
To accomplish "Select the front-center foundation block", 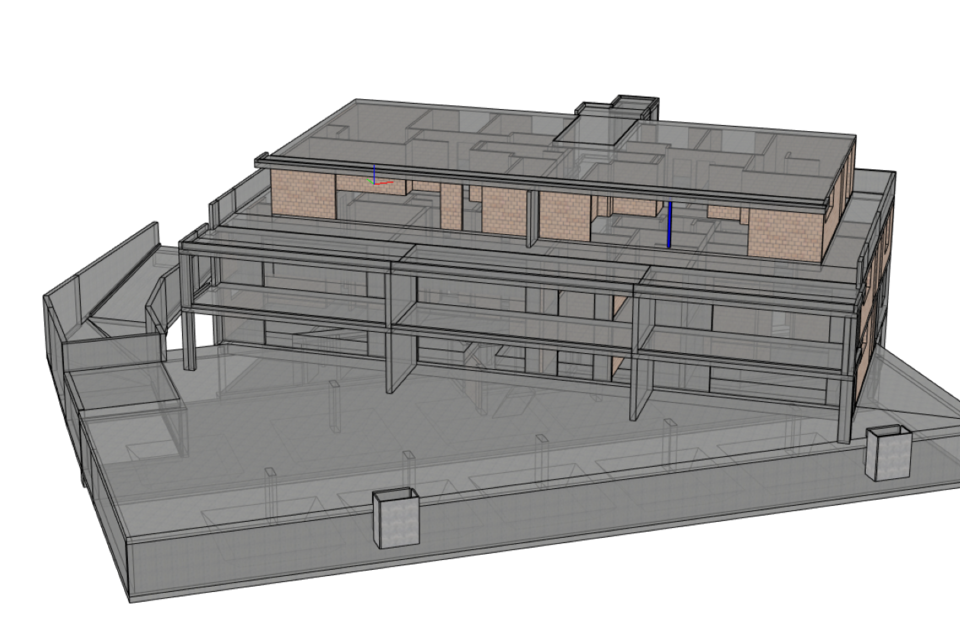I will 398,518.
